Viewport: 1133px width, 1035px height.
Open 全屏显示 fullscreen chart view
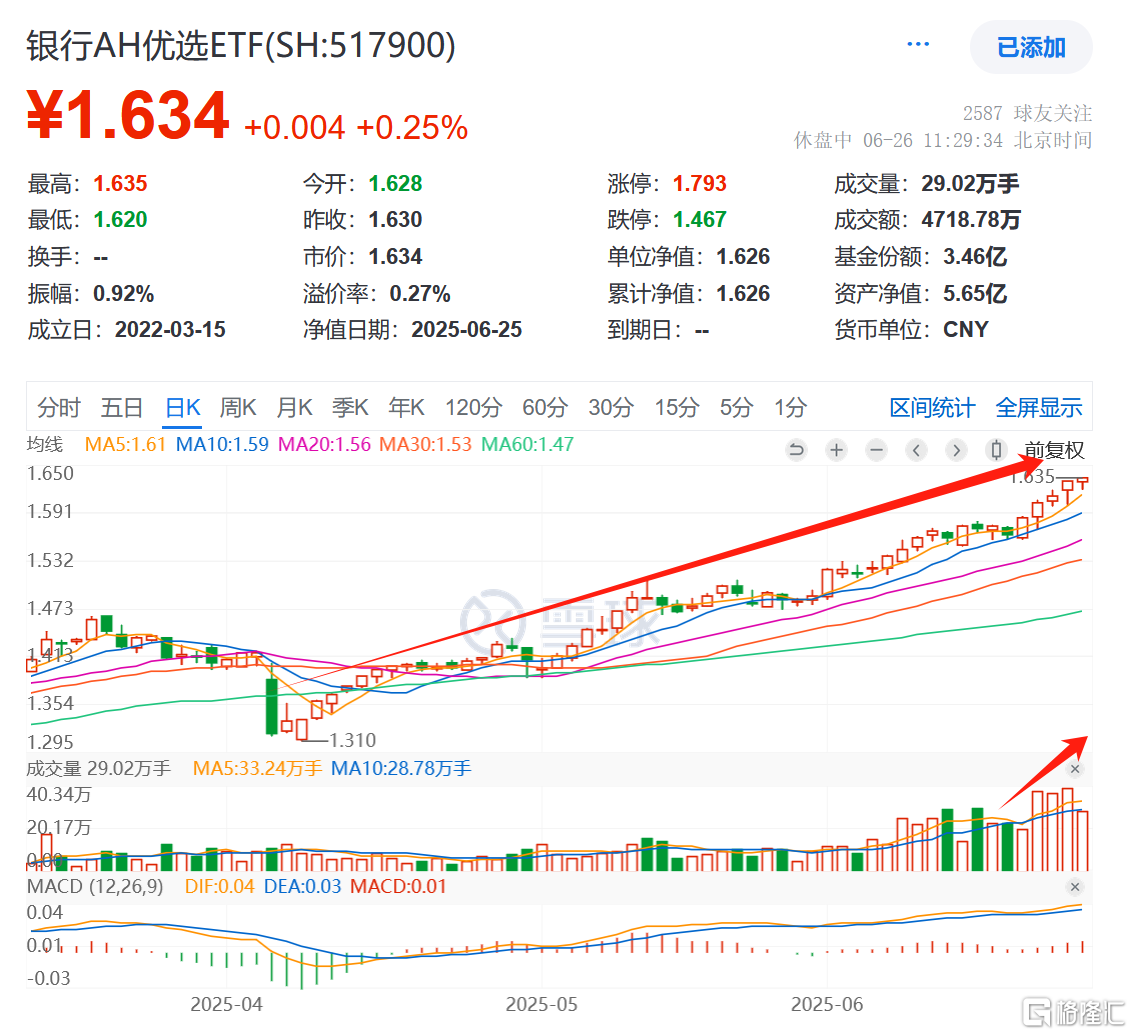click(1038, 408)
